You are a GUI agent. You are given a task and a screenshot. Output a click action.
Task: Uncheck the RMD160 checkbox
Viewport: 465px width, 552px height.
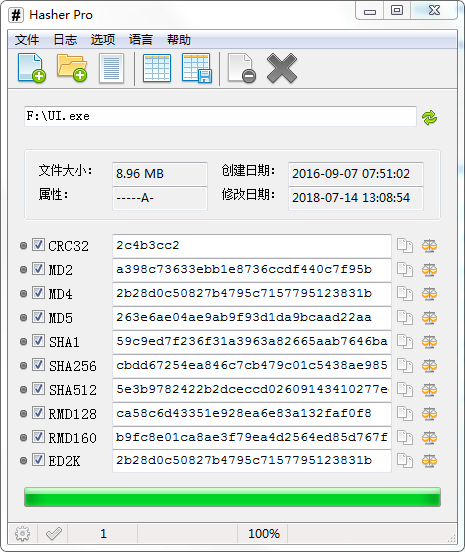pyautogui.click(x=38, y=436)
